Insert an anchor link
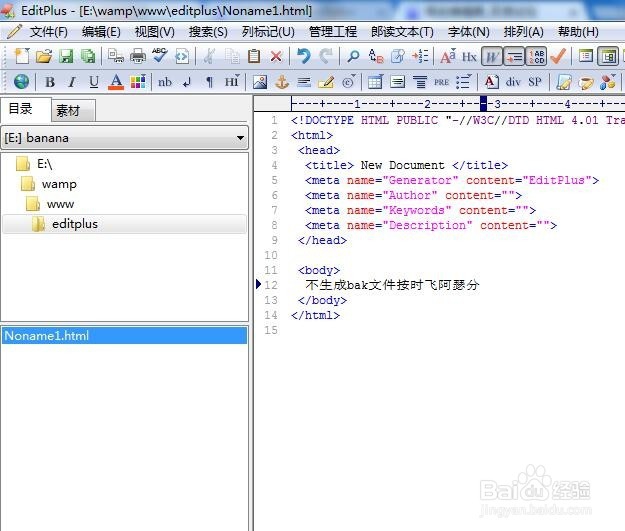The image size is (625, 531). click(282, 82)
